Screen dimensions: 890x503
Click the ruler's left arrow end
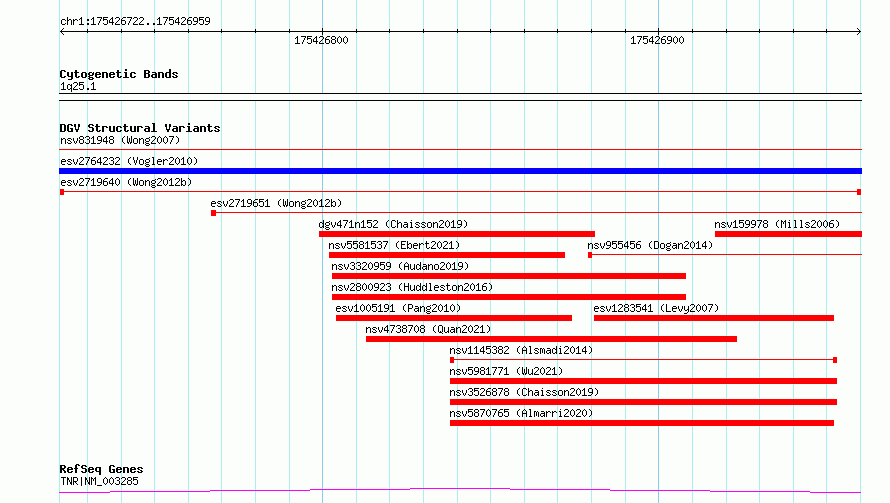[x=62, y=31]
